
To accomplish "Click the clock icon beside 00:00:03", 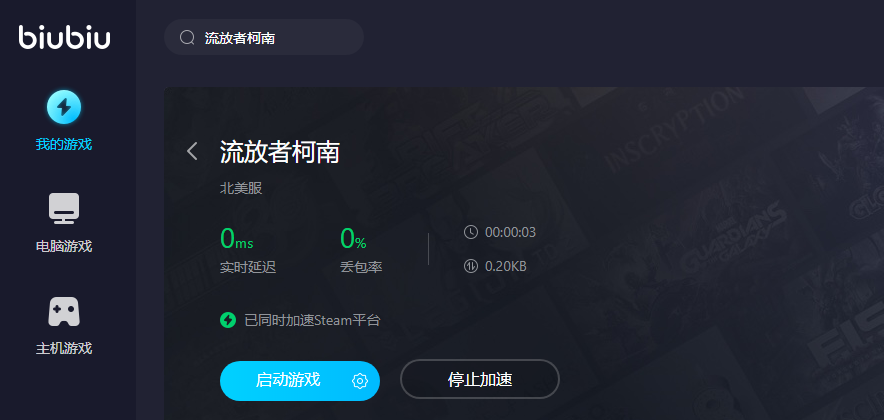I will (x=470, y=232).
